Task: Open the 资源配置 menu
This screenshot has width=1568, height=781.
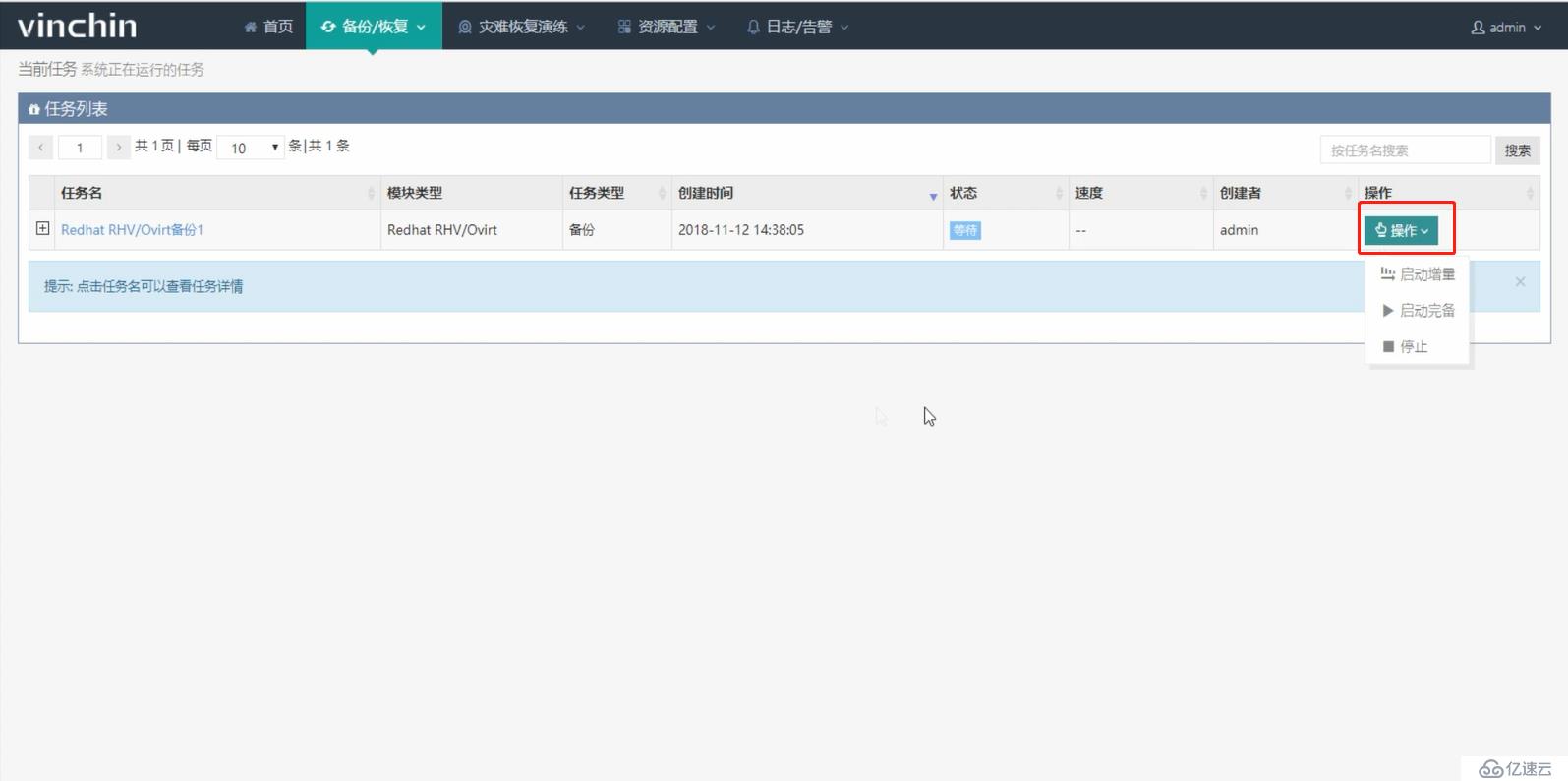Action: 667,27
